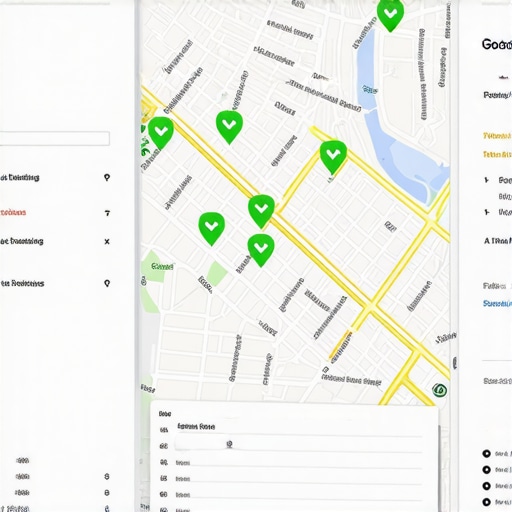
Task: Focus the empty search field in the left sidebar
Action: coord(55,138)
